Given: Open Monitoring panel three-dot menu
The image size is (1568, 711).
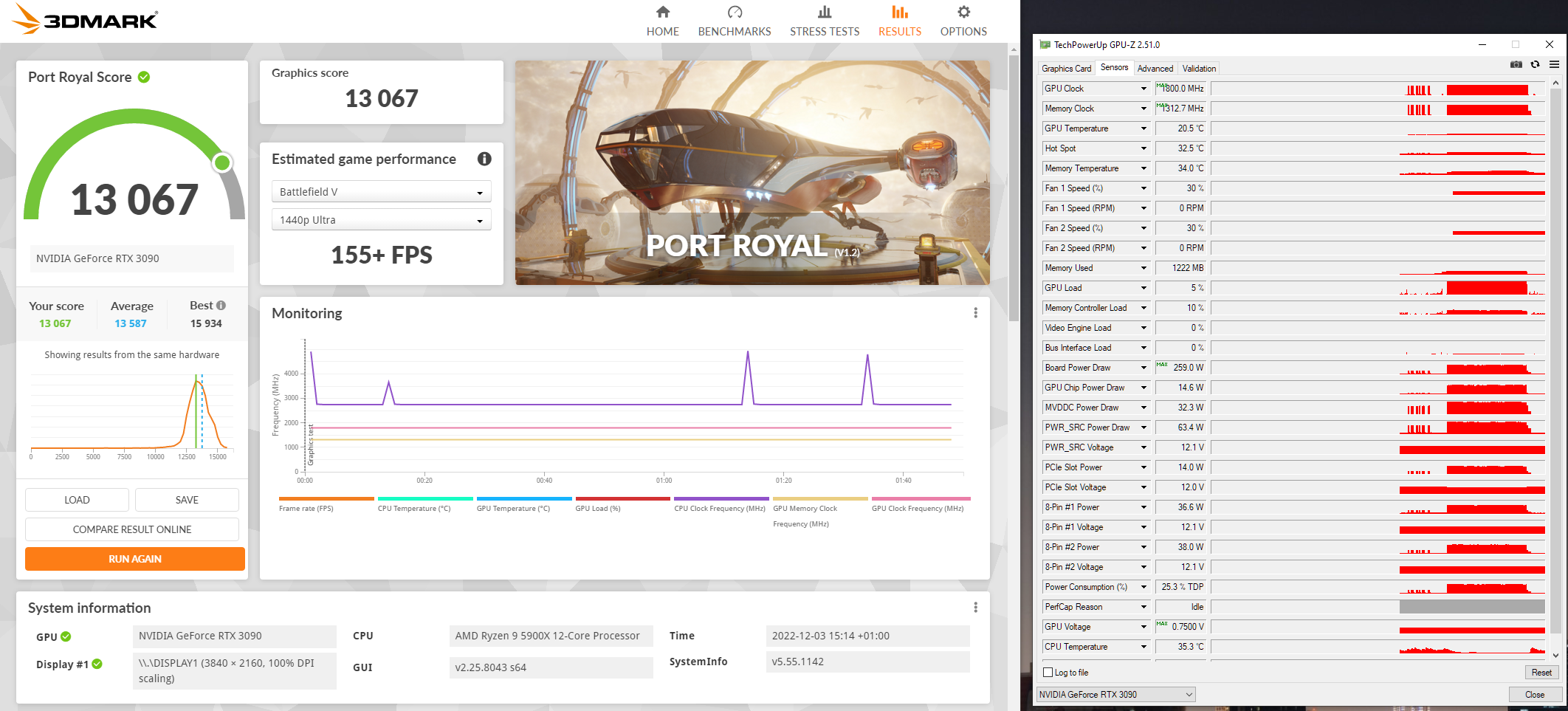Looking at the screenshot, I should [x=975, y=312].
